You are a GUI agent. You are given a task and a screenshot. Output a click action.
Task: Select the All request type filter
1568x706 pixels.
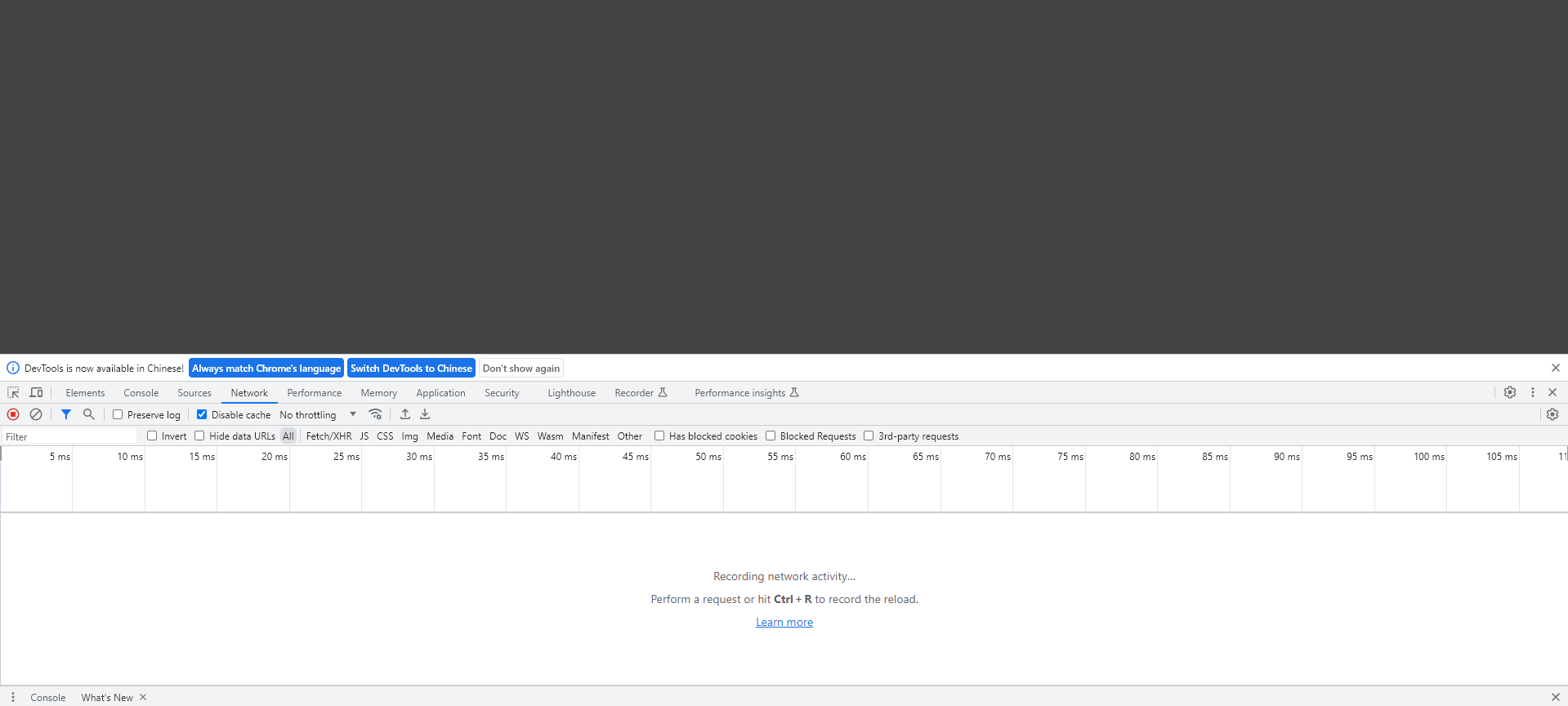tap(288, 436)
